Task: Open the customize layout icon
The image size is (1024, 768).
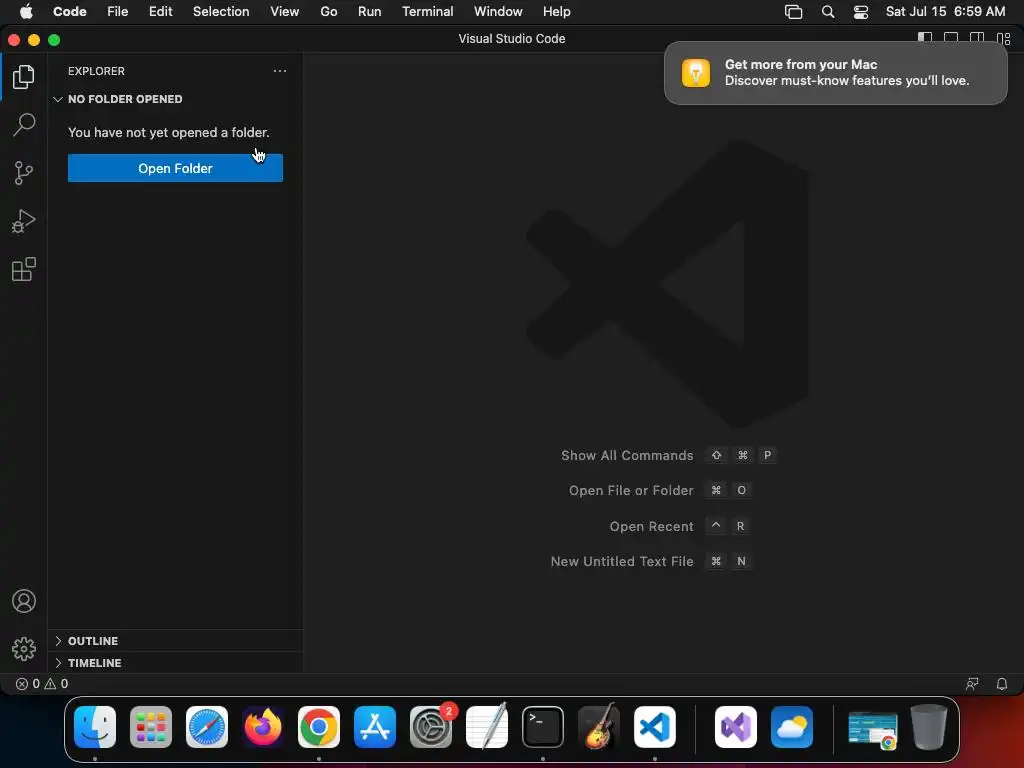Action: pyautogui.click(x=1004, y=39)
